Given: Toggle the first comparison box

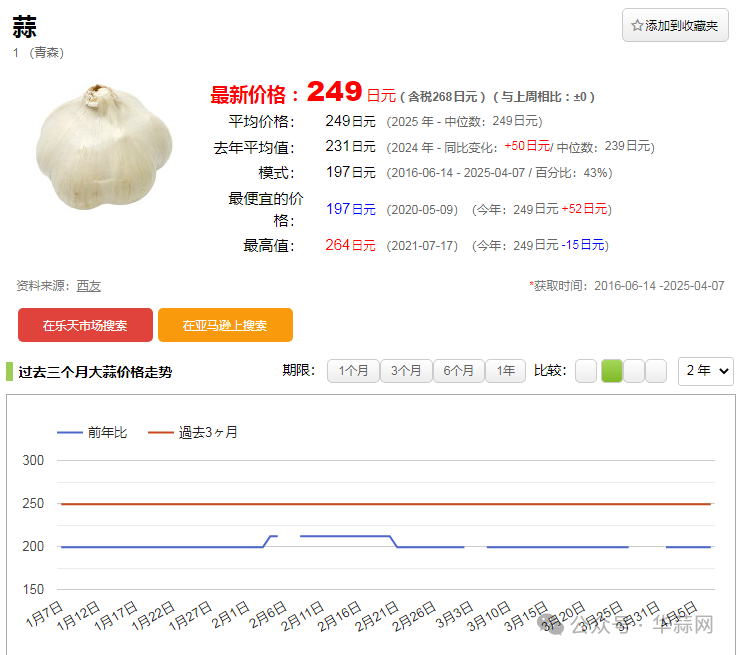Looking at the screenshot, I should [586, 371].
